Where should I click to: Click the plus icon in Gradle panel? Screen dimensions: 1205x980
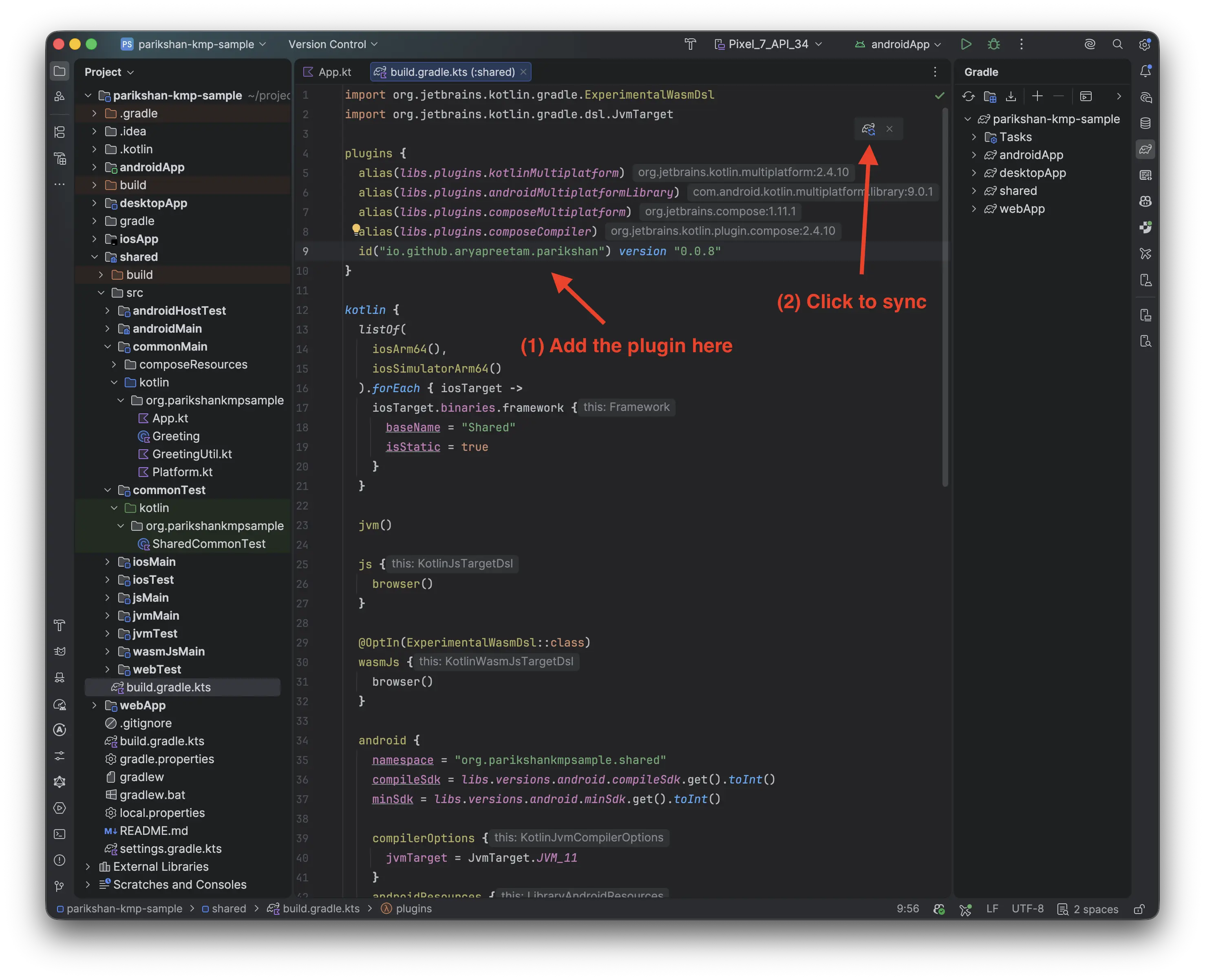pos(1037,97)
